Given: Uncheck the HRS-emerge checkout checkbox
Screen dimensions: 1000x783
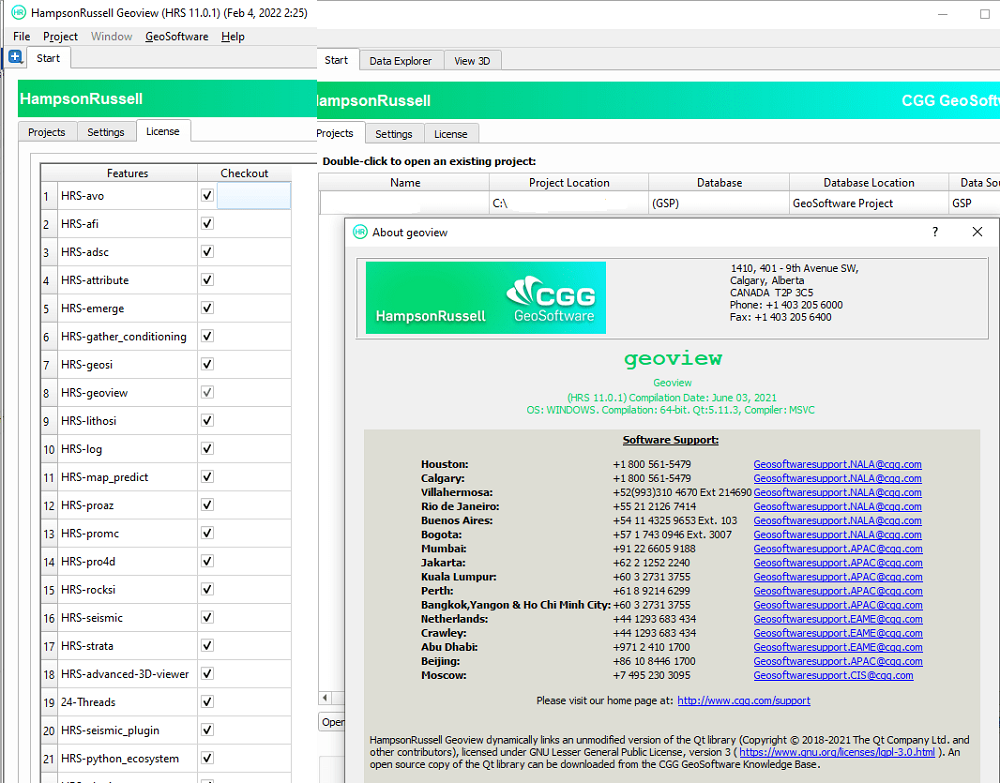Looking at the screenshot, I should coord(207,307).
